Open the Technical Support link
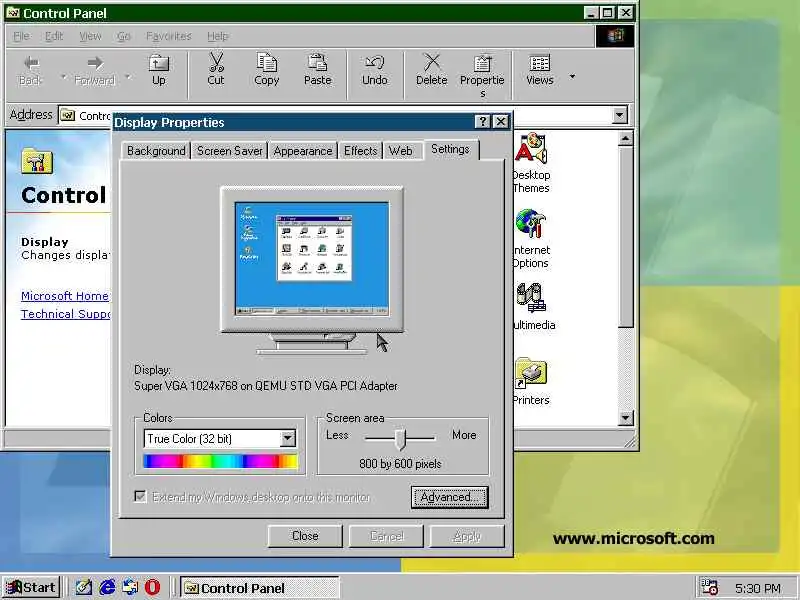The width and height of the screenshot is (800, 600). pyautogui.click(x=65, y=314)
